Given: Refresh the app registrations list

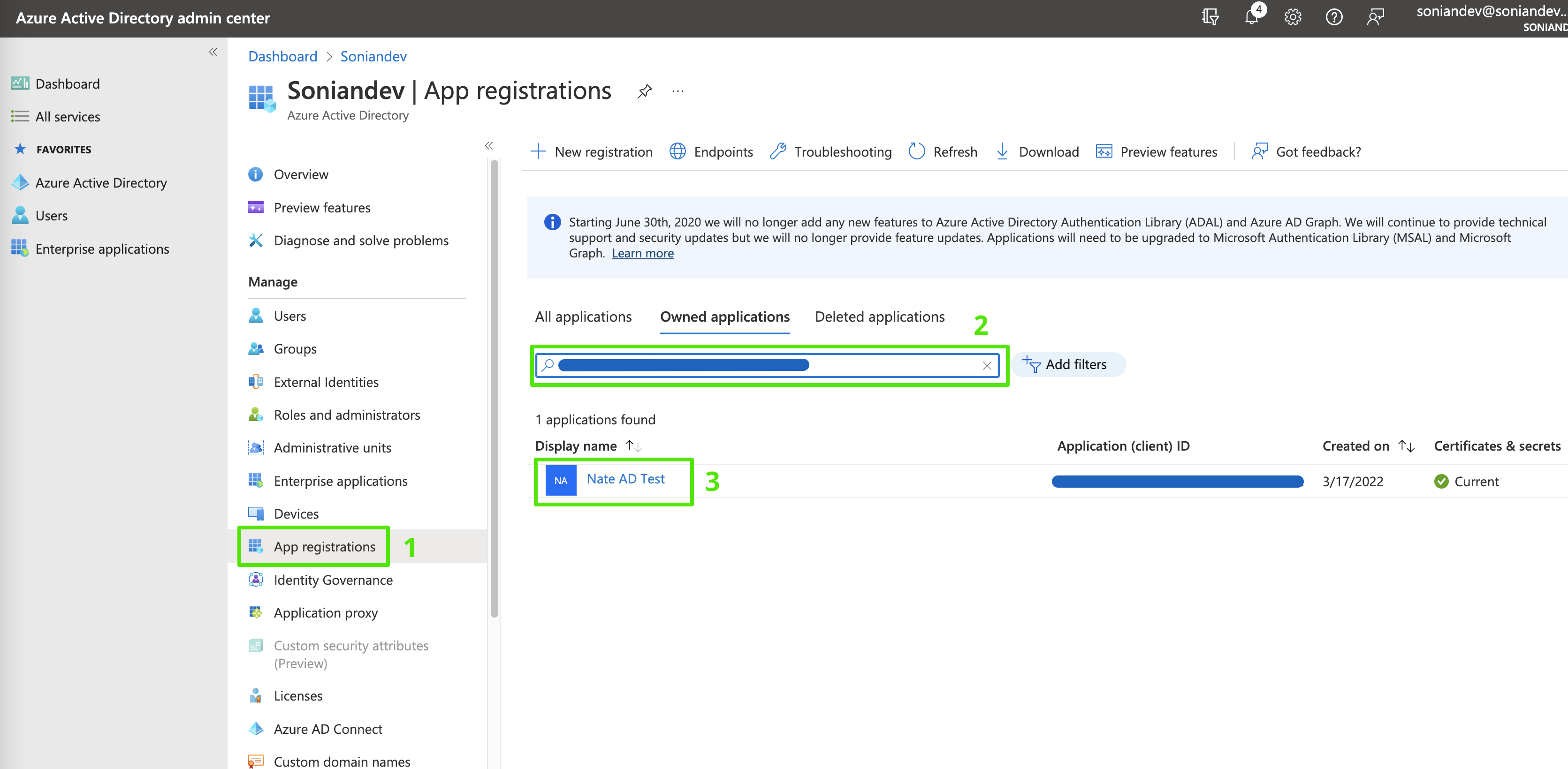Looking at the screenshot, I should click(942, 151).
